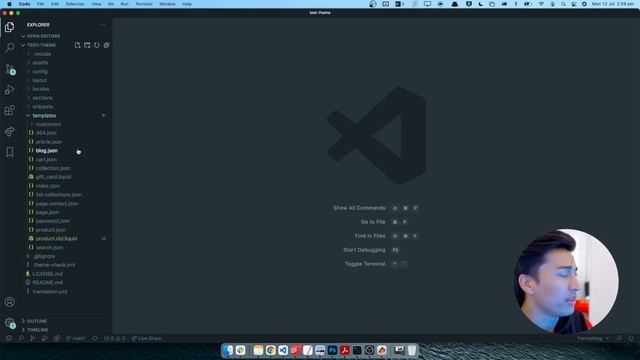This screenshot has width=640, height=360.
Task: Click errors and warnings count in status bar
Action: point(114,338)
